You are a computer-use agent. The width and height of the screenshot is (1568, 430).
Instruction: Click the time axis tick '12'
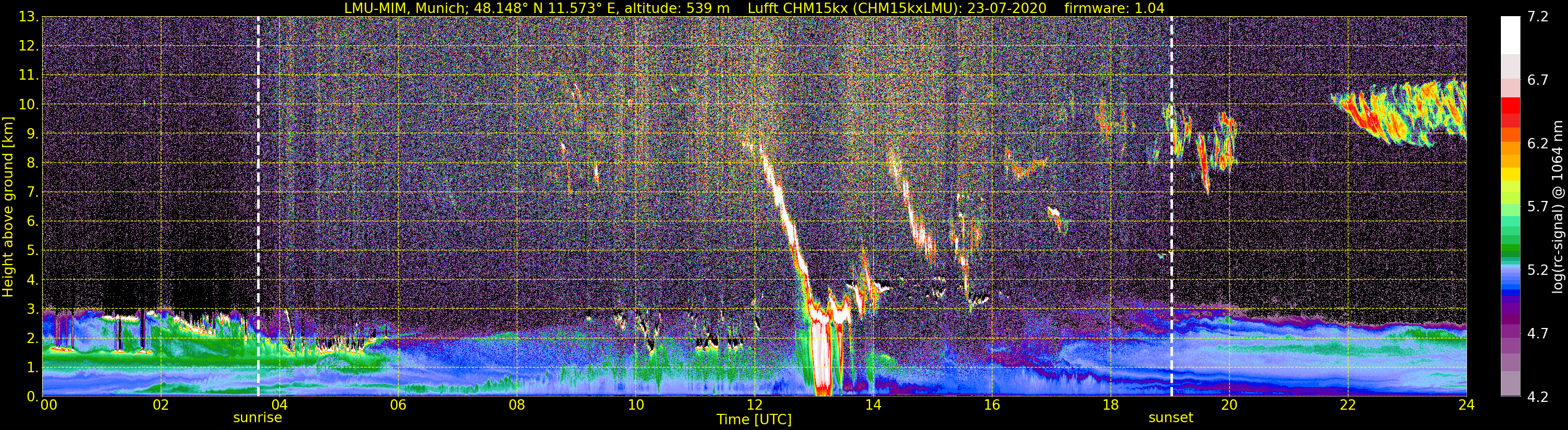point(754,405)
